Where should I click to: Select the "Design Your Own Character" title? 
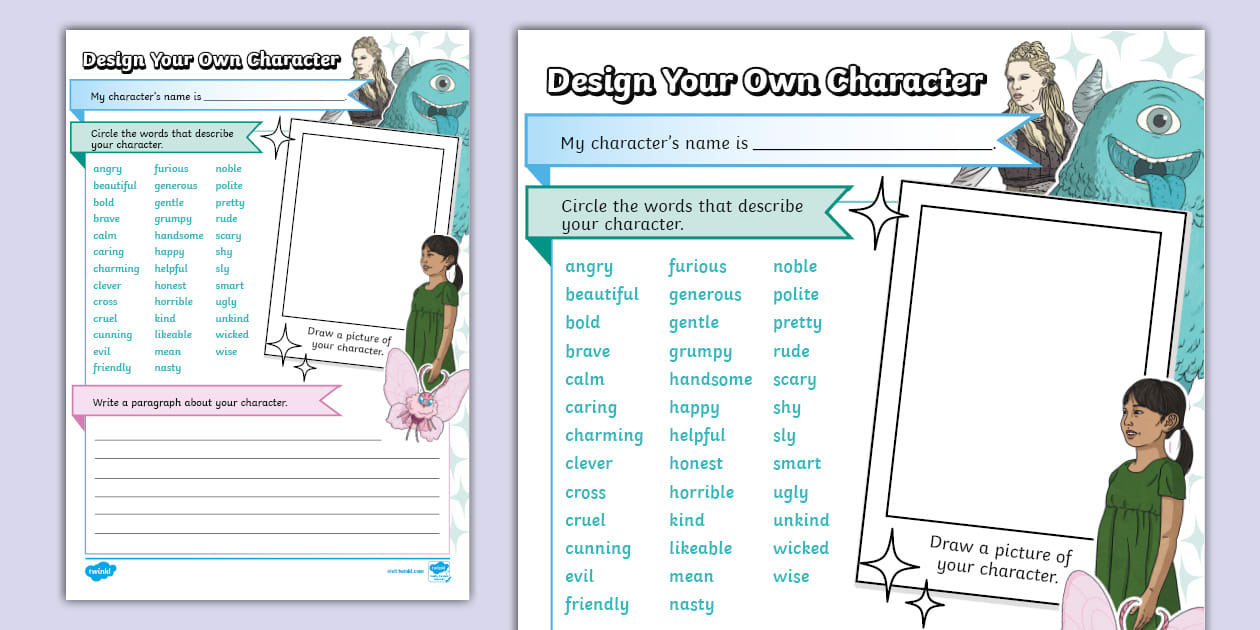click(765, 80)
